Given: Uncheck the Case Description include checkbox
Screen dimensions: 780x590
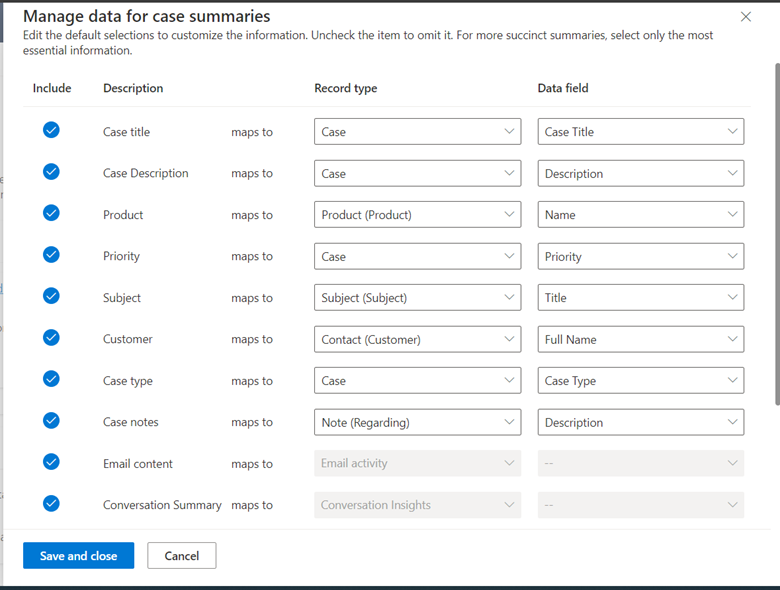Looking at the screenshot, I should [x=51, y=172].
